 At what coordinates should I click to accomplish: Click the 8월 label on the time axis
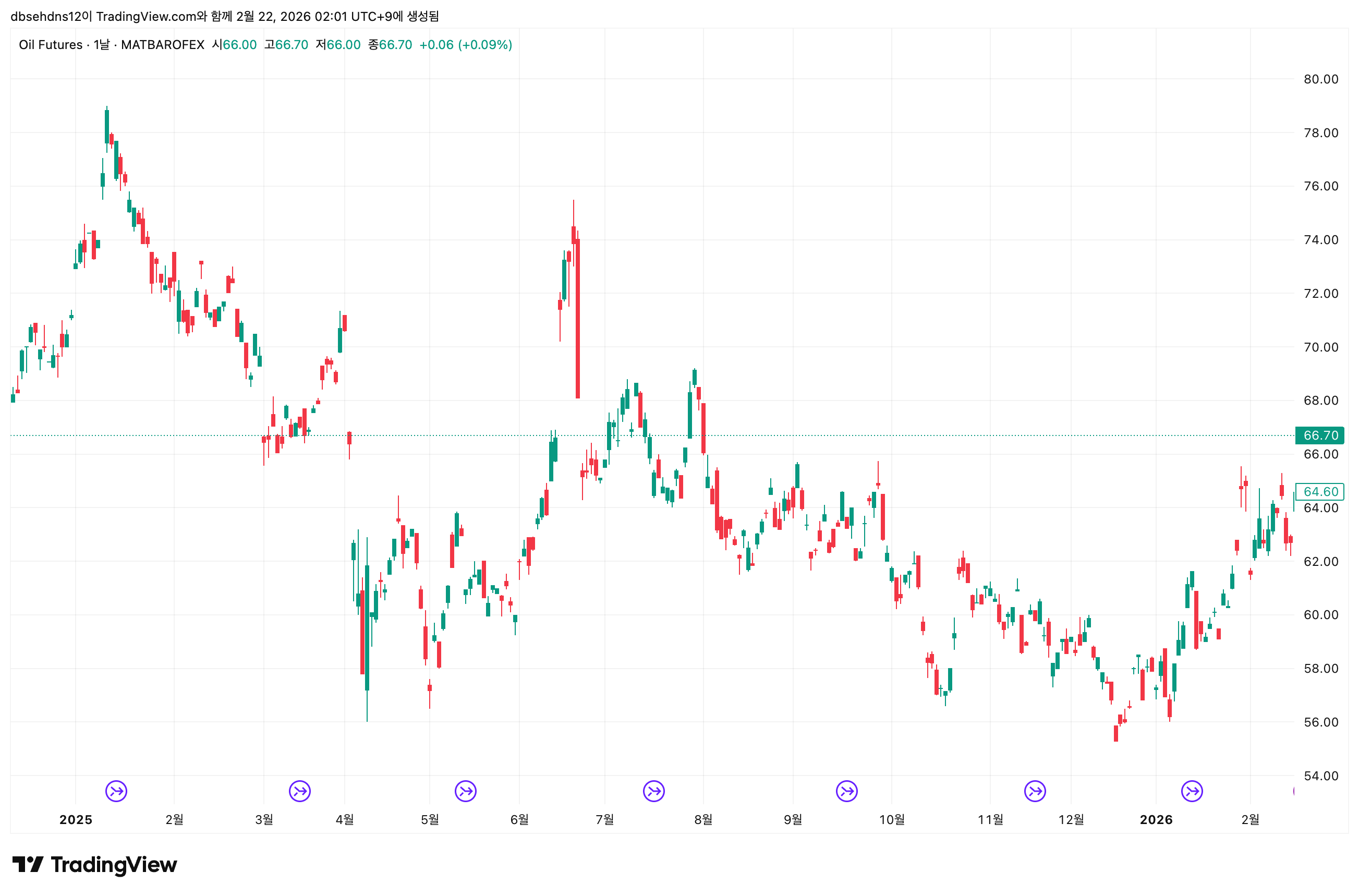click(x=703, y=819)
